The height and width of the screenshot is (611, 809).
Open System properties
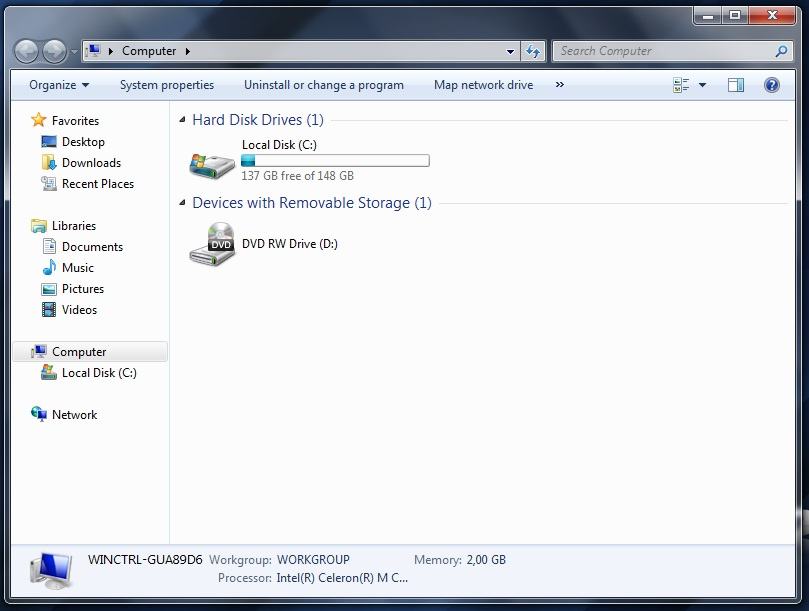[167, 85]
